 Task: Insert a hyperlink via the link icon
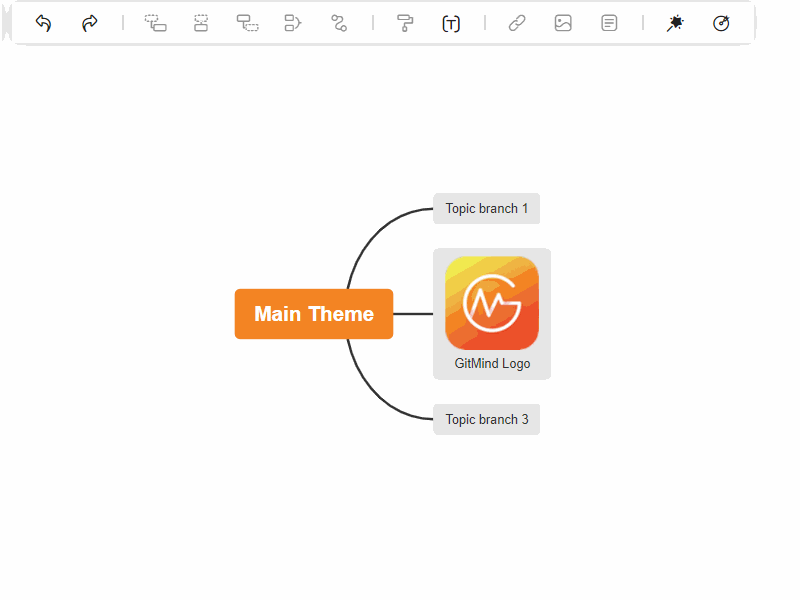(x=517, y=23)
